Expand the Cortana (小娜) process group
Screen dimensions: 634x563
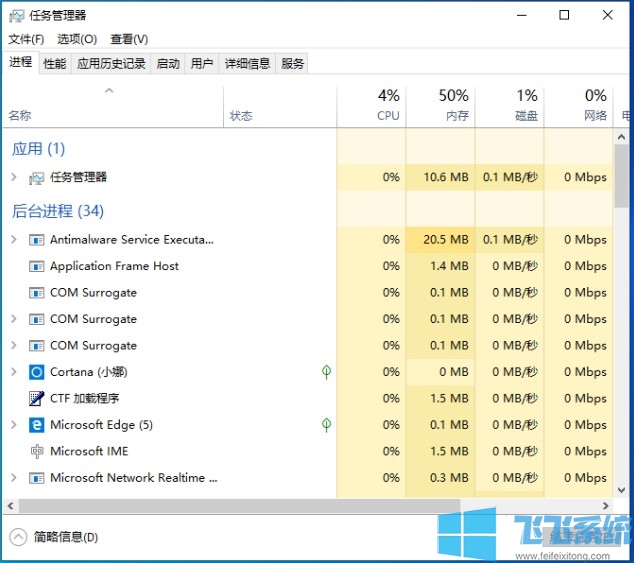click(x=14, y=372)
